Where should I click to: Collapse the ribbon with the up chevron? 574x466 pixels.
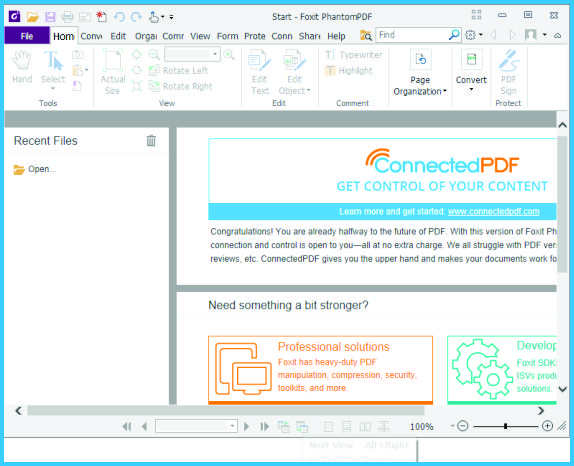(x=558, y=36)
